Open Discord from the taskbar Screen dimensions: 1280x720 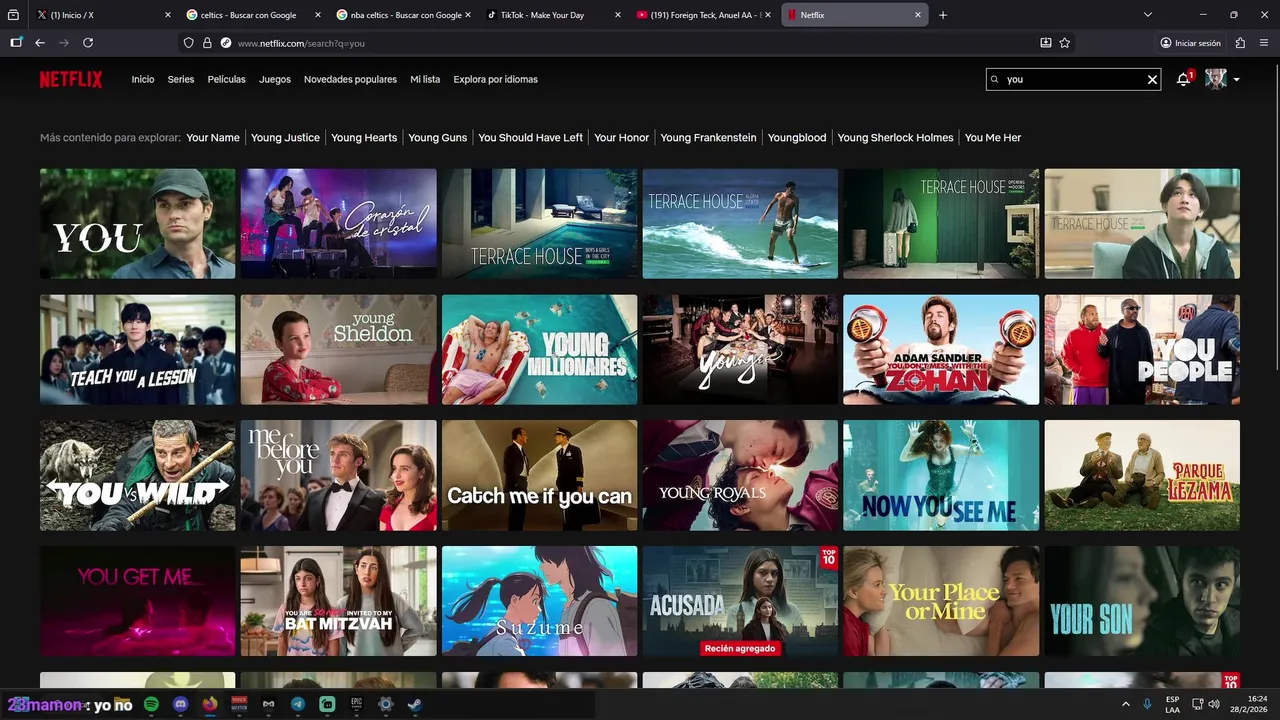180,704
